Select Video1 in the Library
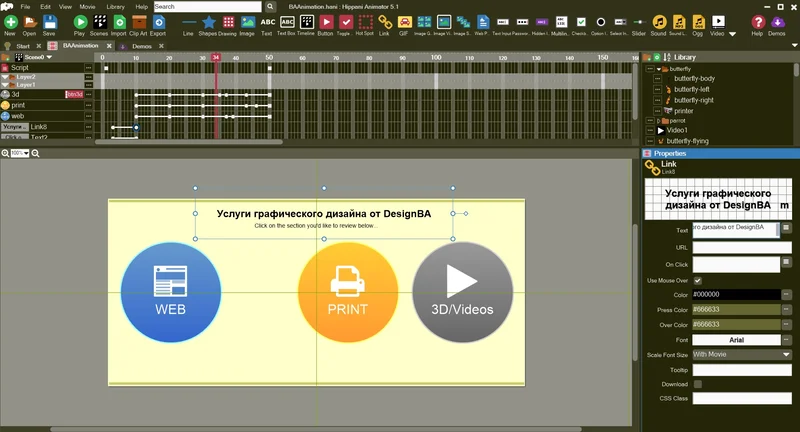The height and width of the screenshot is (432, 800). pos(677,130)
